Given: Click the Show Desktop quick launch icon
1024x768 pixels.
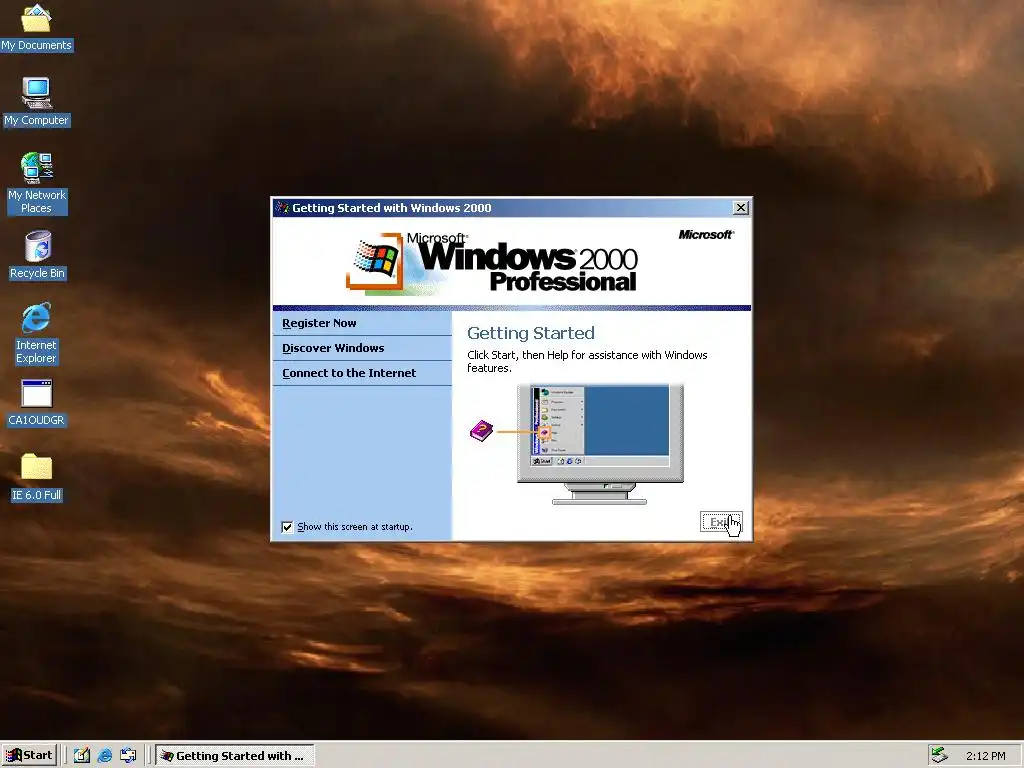Looking at the screenshot, I should coord(82,756).
